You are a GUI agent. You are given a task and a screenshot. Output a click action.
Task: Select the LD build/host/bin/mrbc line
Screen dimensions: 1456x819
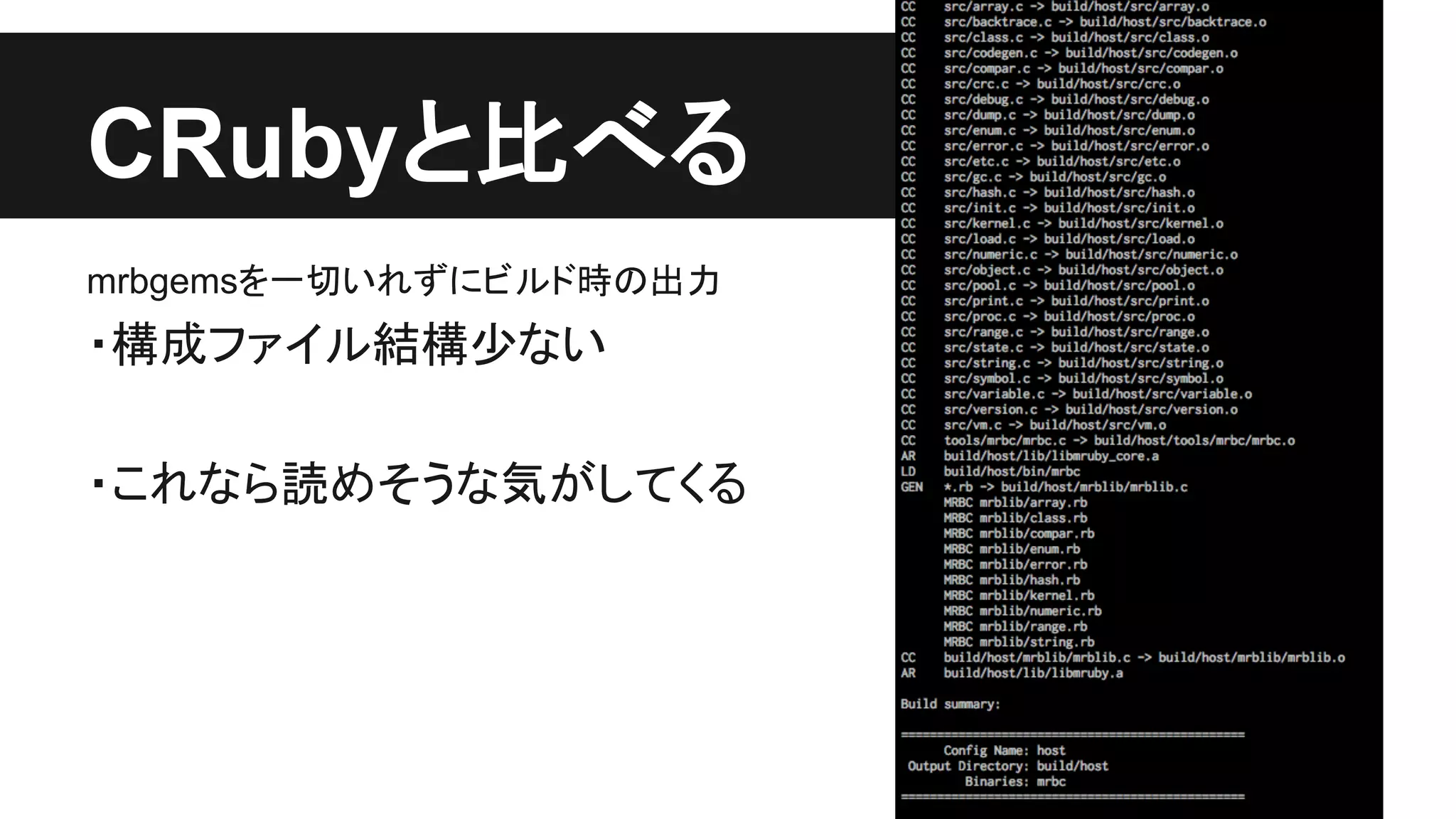(x=990, y=471)
